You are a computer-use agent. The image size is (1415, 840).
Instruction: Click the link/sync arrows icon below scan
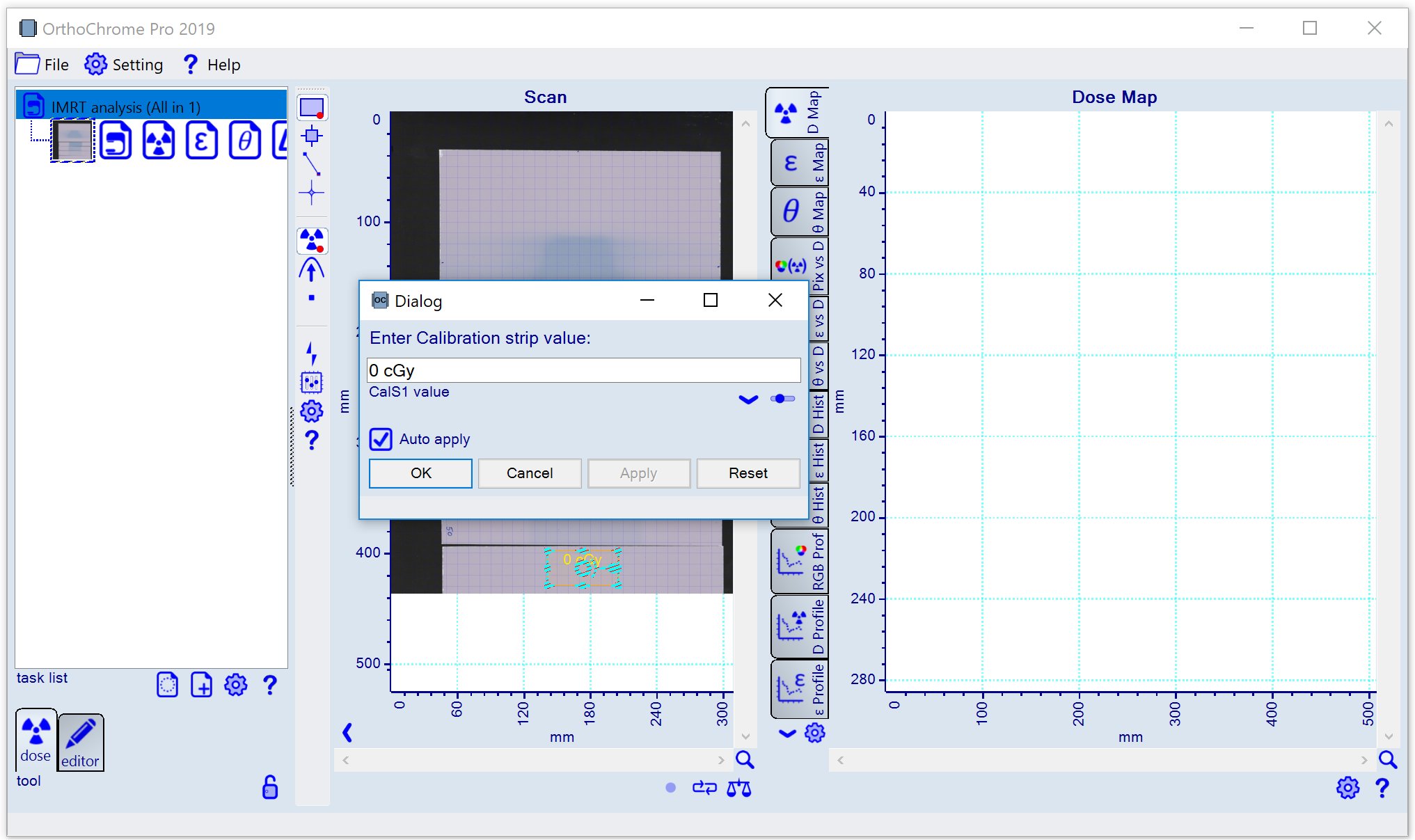(704, 788)
